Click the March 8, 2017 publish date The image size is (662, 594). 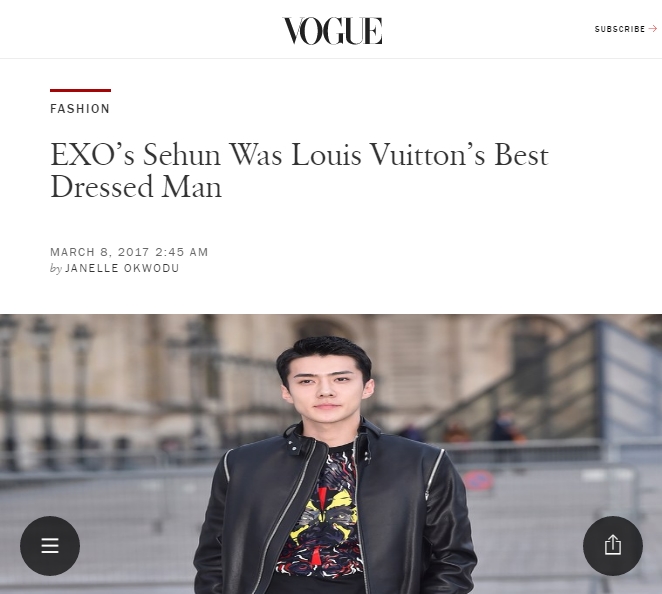point(100,252)
